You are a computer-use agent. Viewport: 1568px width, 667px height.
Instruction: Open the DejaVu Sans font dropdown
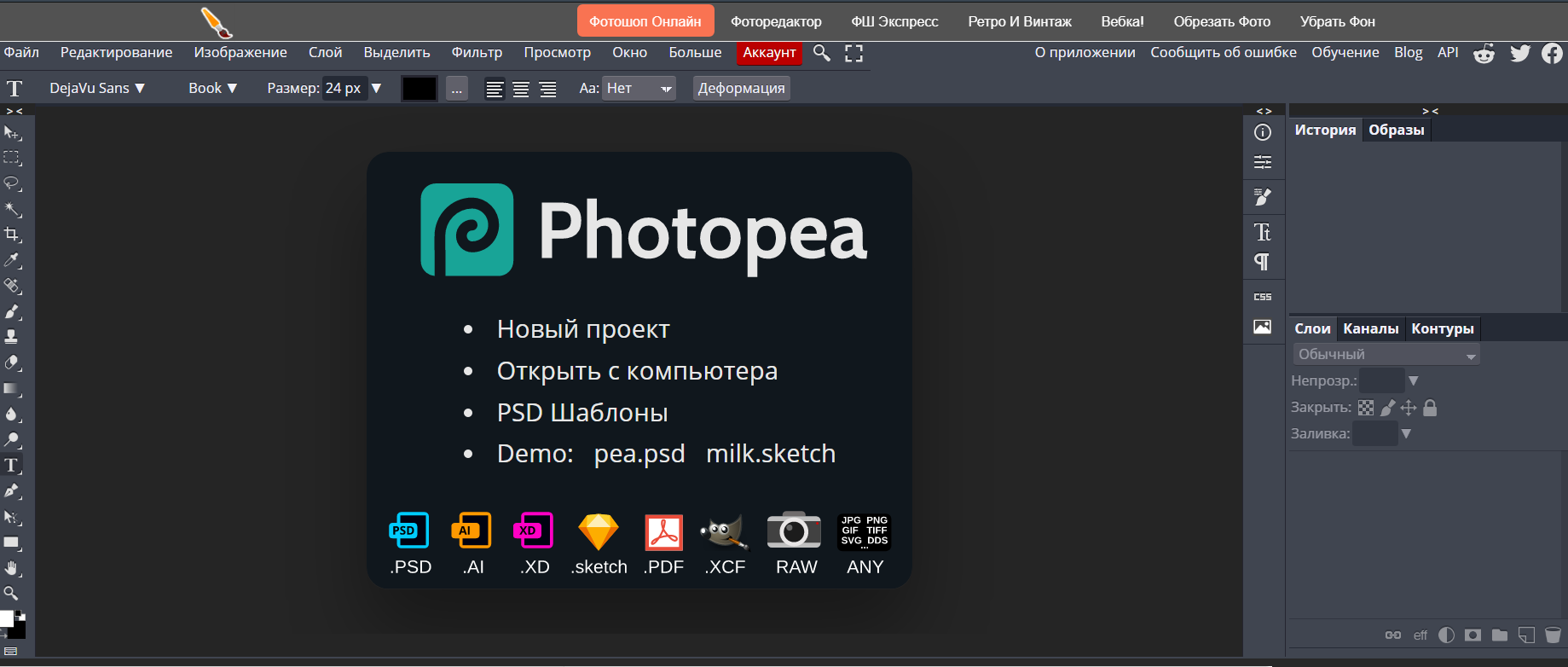pos(97,88)
